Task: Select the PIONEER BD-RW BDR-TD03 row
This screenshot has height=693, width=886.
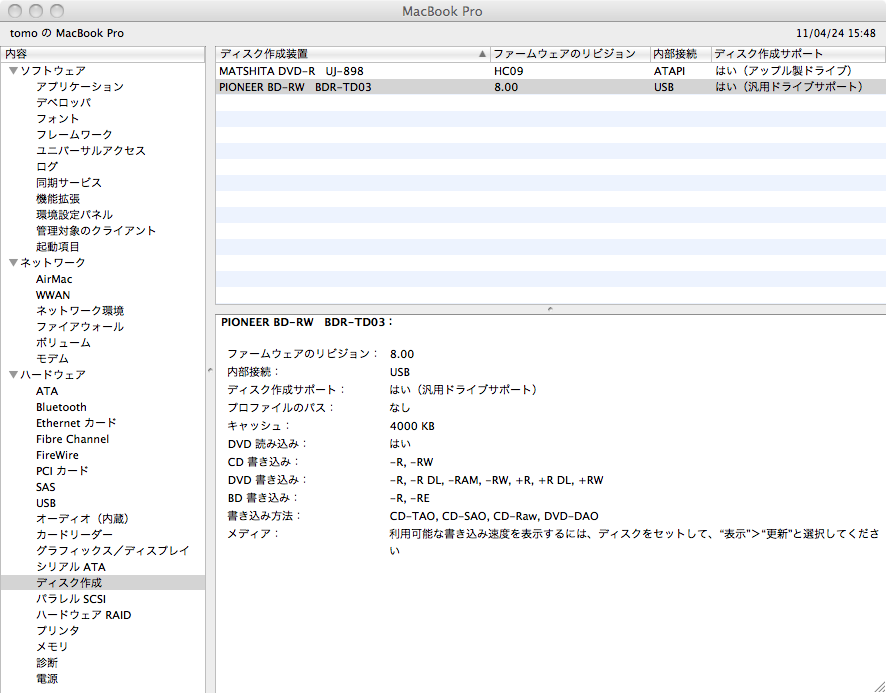Action: click(550, 87)
